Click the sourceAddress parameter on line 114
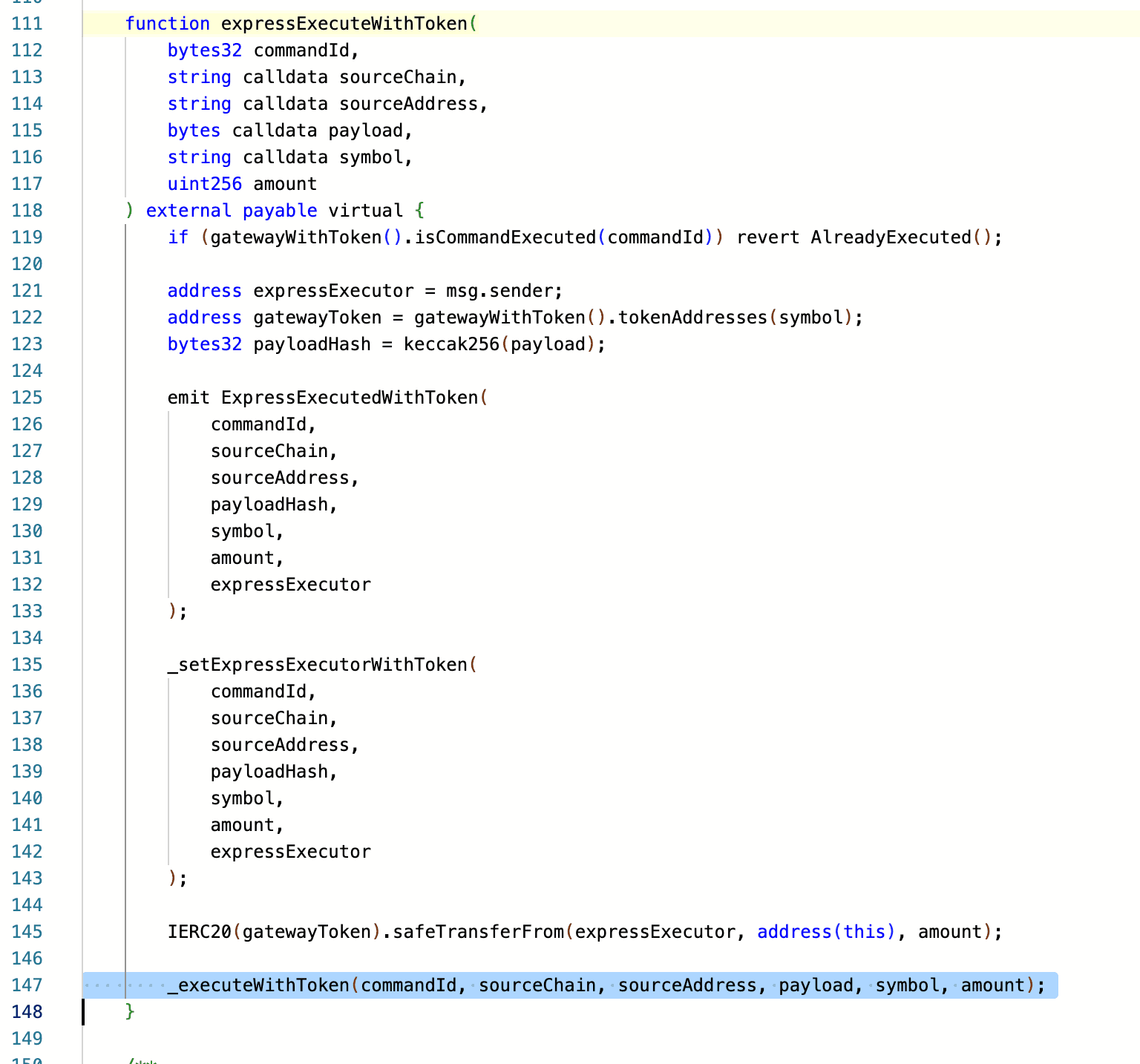1140x1064 pixels. 409,104
